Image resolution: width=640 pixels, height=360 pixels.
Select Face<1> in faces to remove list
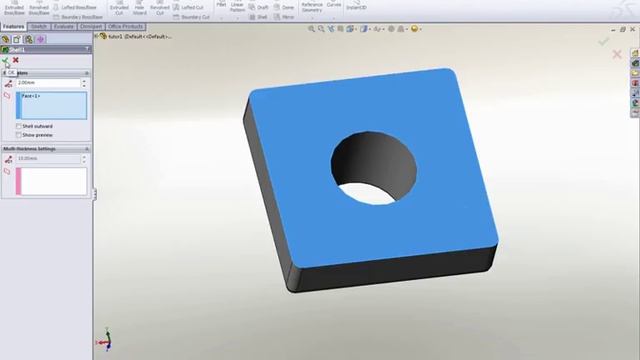[x=31, y=96]
